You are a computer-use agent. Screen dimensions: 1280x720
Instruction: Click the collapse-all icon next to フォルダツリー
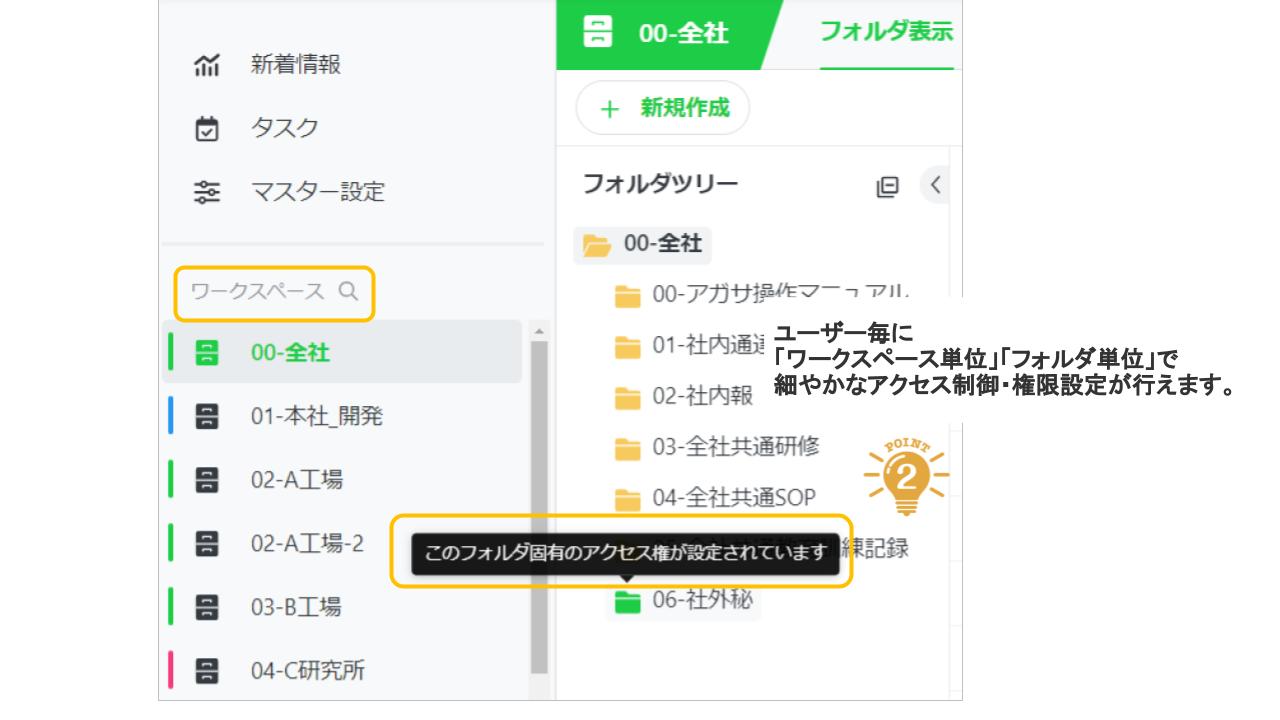(x=887, y=186)
